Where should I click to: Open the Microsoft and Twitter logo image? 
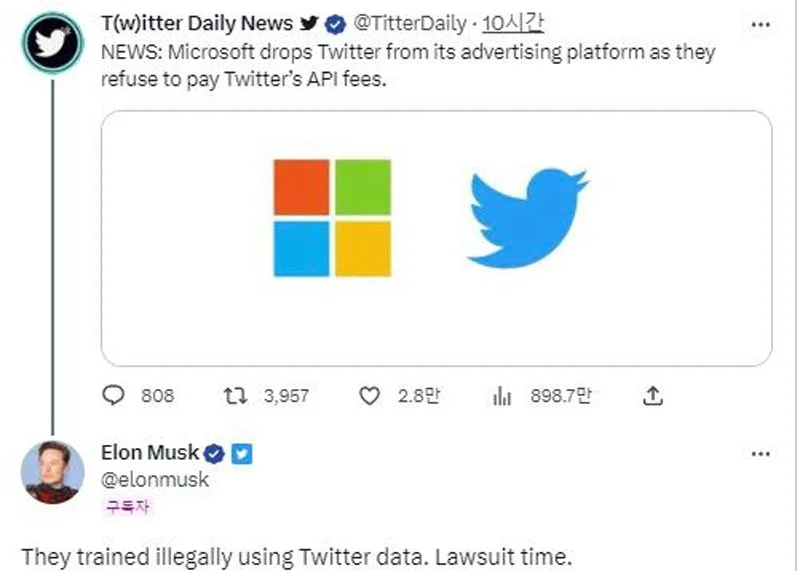436,238
